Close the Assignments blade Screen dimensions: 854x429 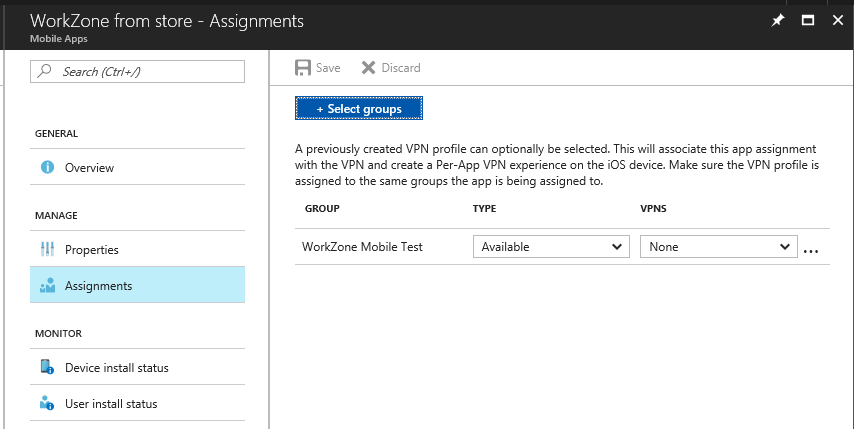pos(838,21)
